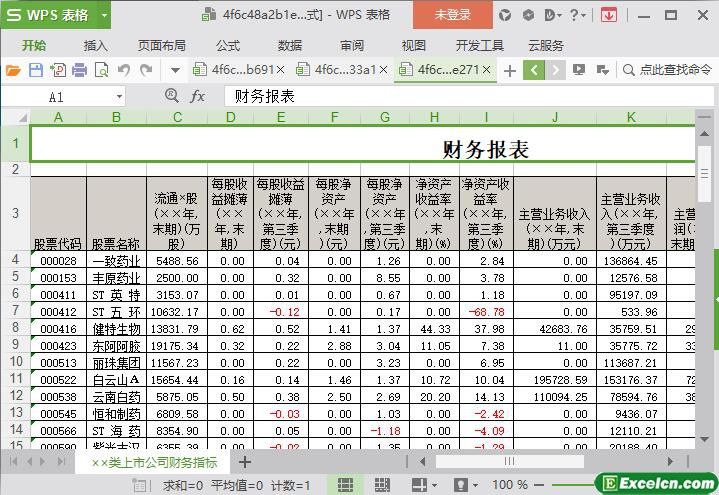Add a new document tab with plus
Image resolution: width=719 pixels, height=495 pixels.
pos(509,71)
